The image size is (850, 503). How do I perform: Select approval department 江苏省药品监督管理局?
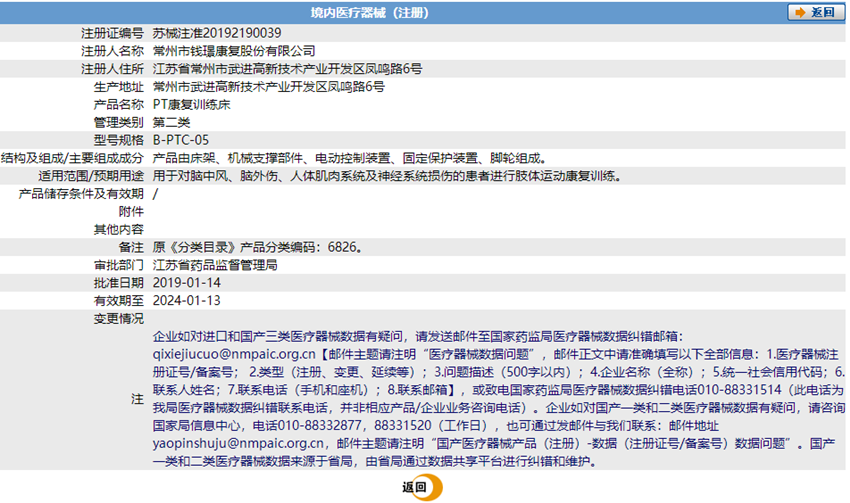click(x=215, y=266)
